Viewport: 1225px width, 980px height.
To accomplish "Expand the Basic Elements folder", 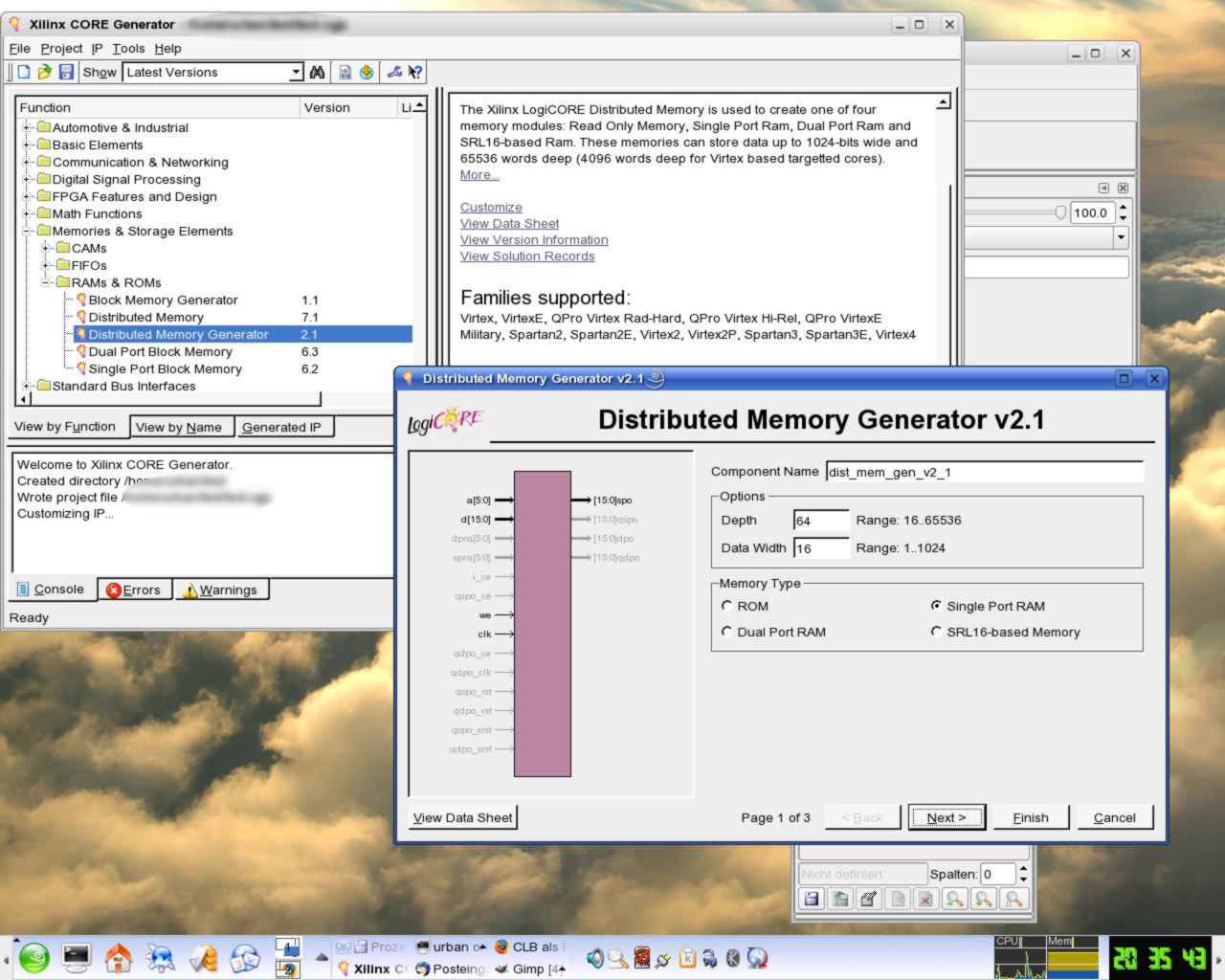I will coord(29,145).
